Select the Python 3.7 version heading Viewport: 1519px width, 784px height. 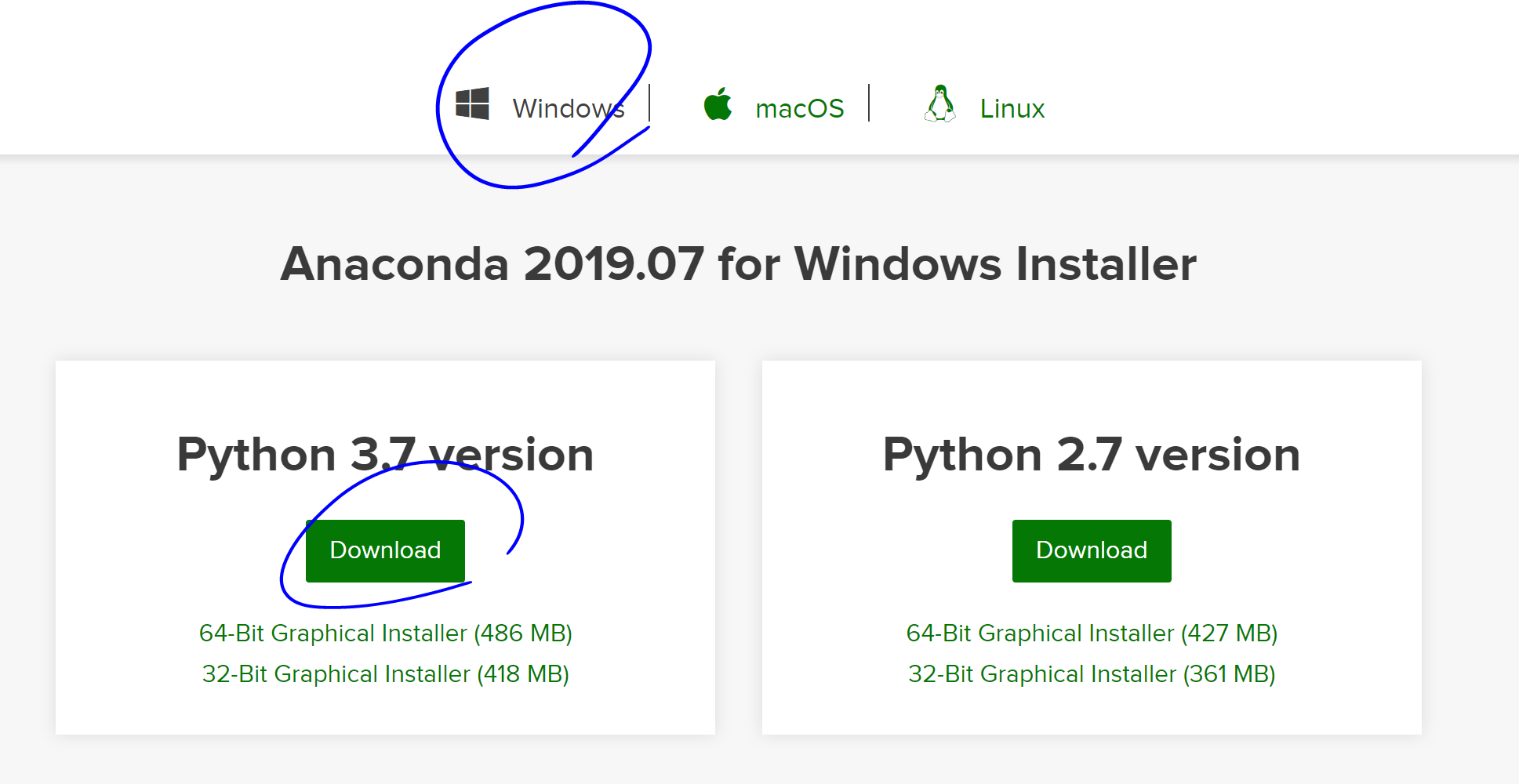click(385, 454)
